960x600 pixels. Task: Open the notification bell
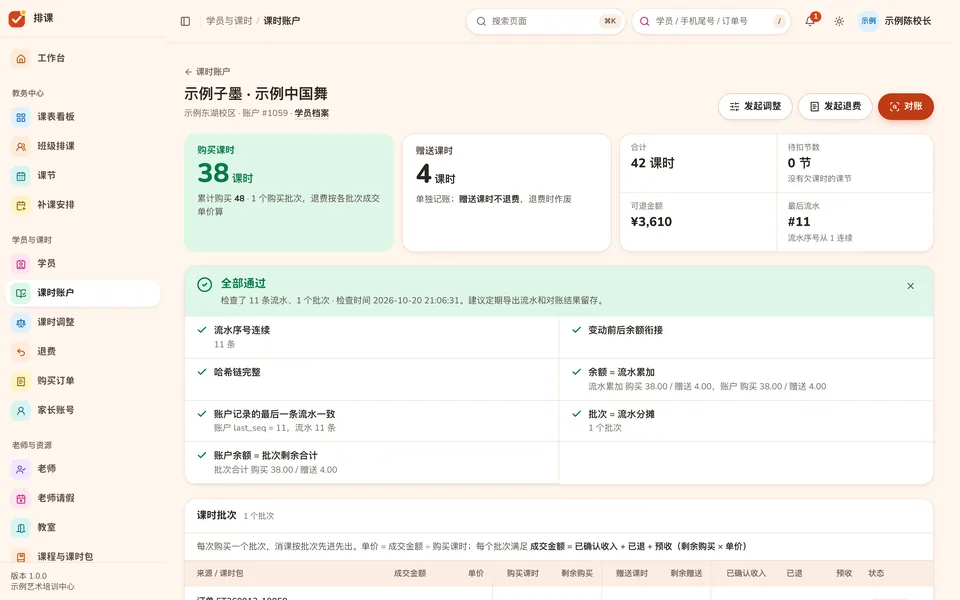(x=809, y=21)
